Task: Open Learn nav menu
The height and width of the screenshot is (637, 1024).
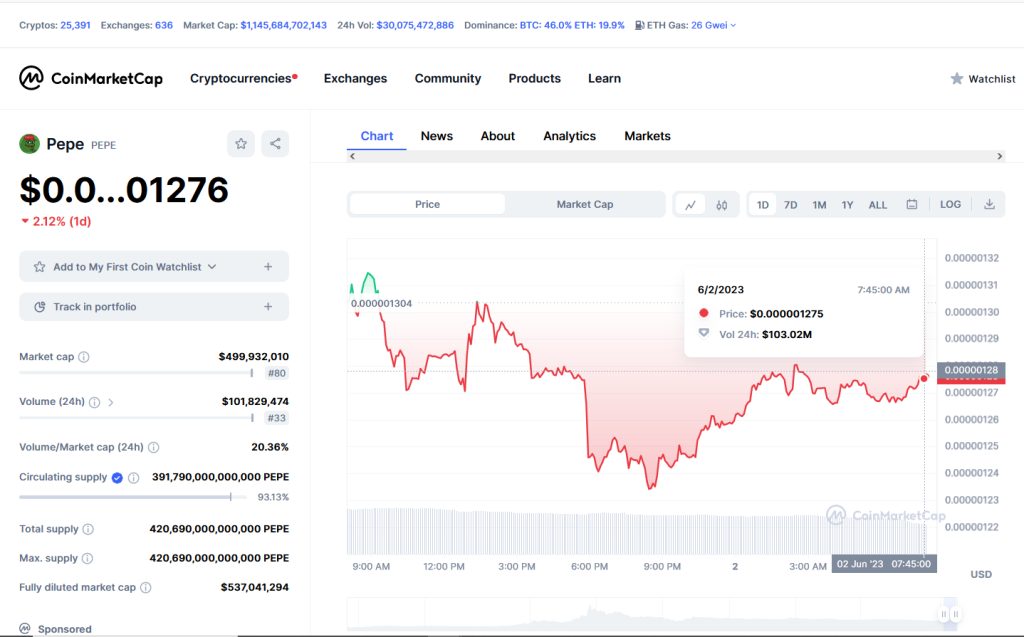Action: [605, 78]
